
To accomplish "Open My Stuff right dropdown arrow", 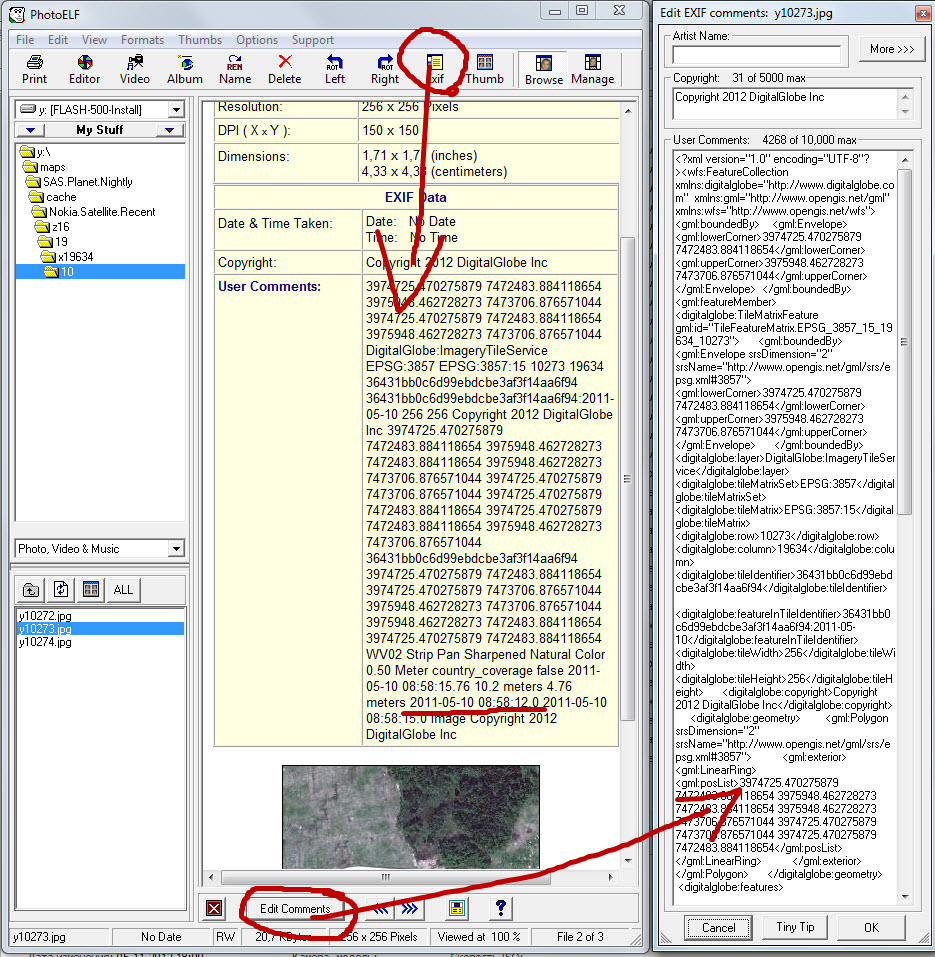I will (170, 130).
